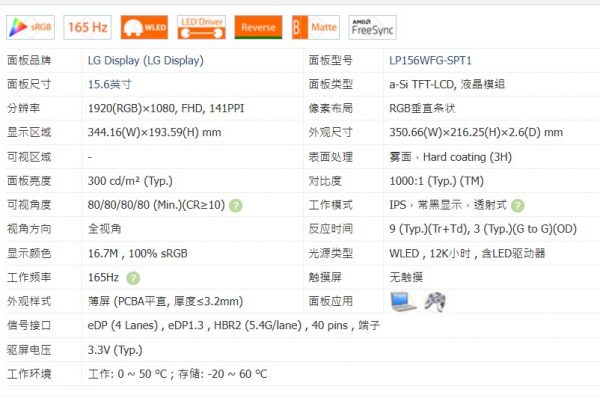Click the 可视区域 label
Image resolution: width=600 pixels, height=401 pixels.
click(x=29, y=157)
